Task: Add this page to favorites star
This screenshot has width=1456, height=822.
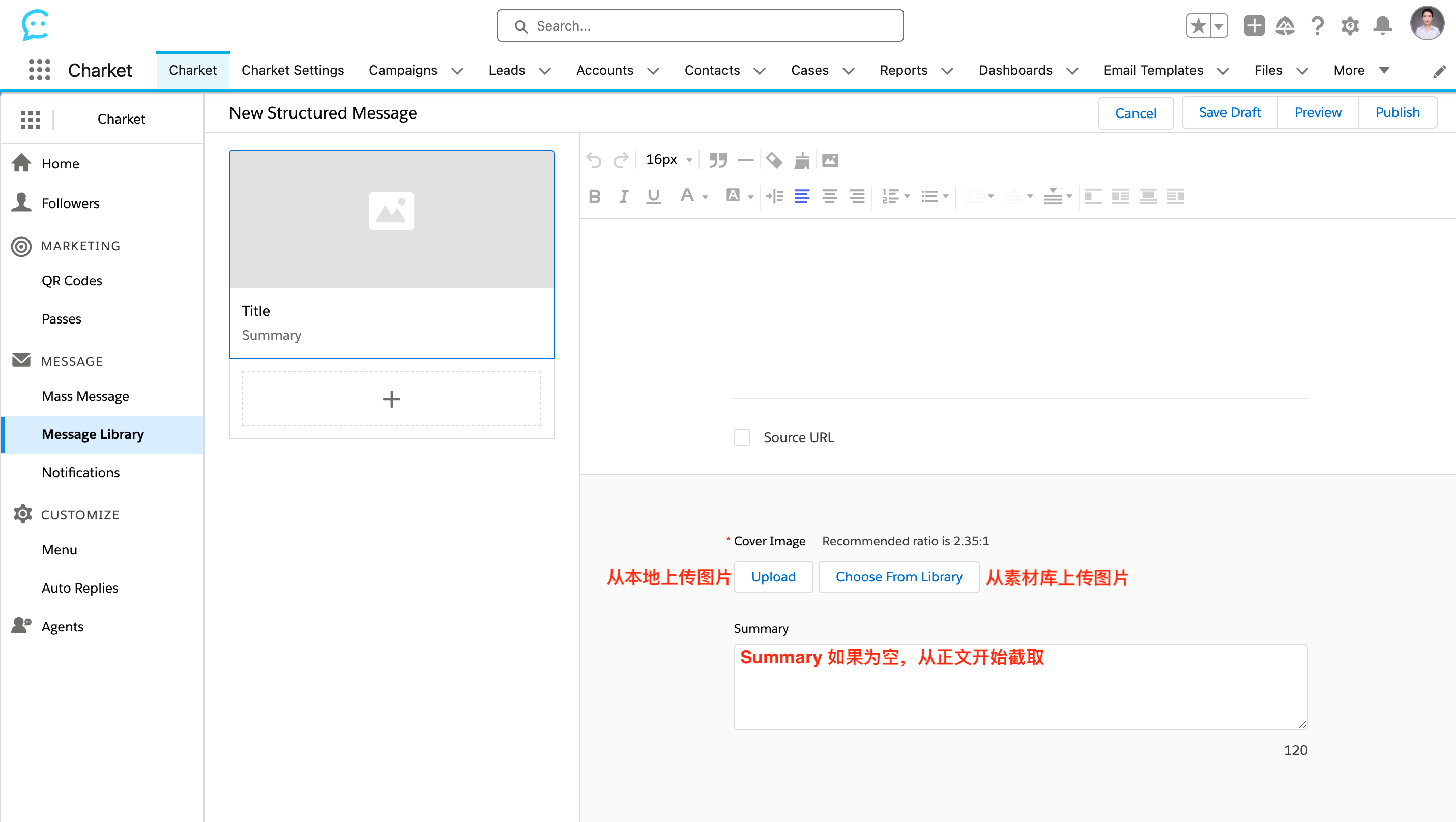Action: (x=1198, y=26)
